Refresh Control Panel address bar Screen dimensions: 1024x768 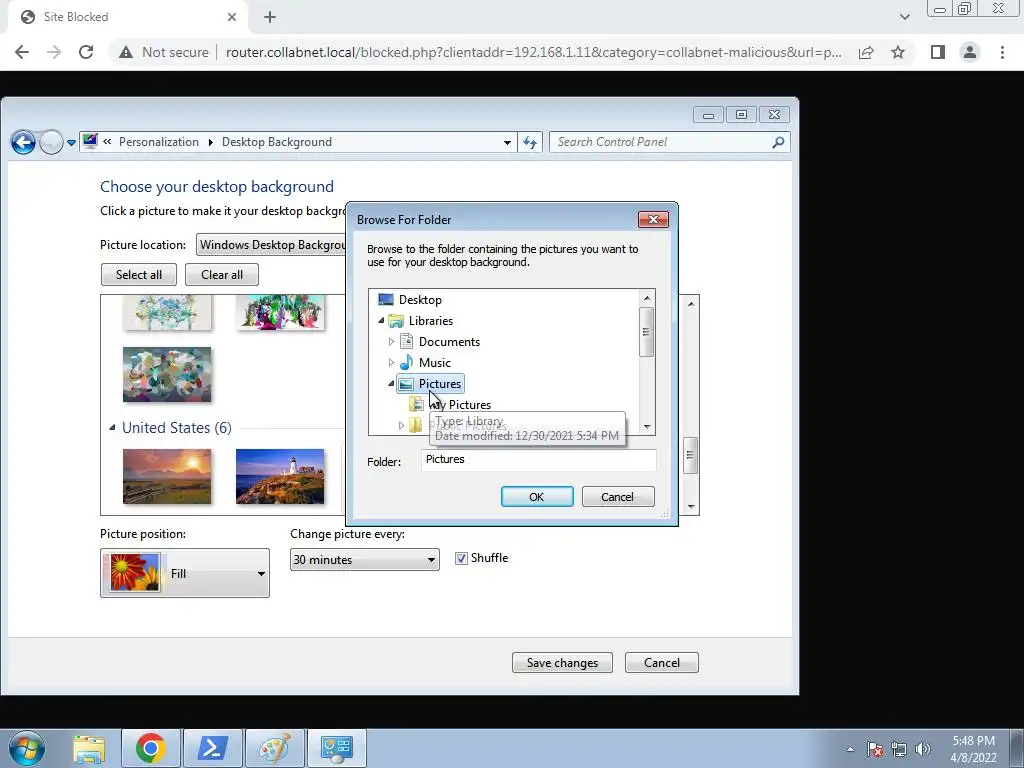530,142
